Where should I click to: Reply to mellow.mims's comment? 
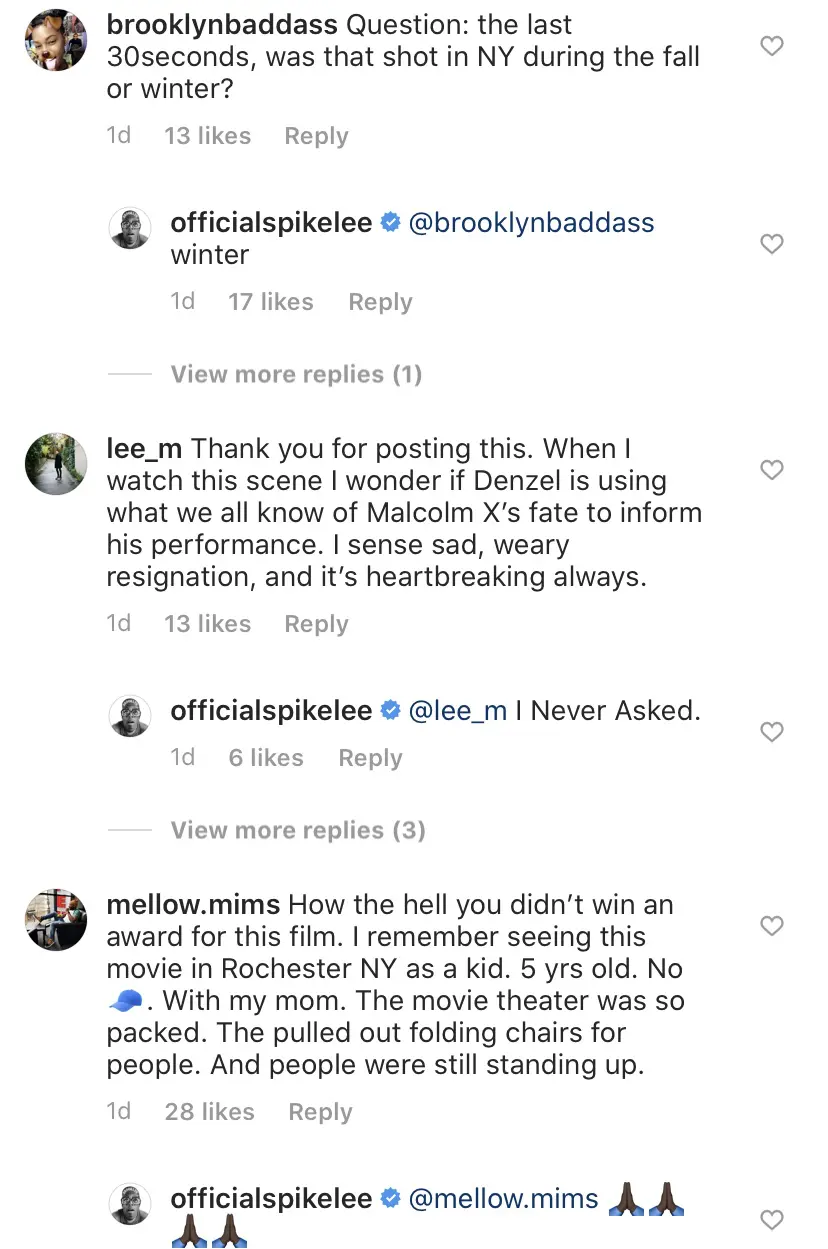(x=320, y=1112)
